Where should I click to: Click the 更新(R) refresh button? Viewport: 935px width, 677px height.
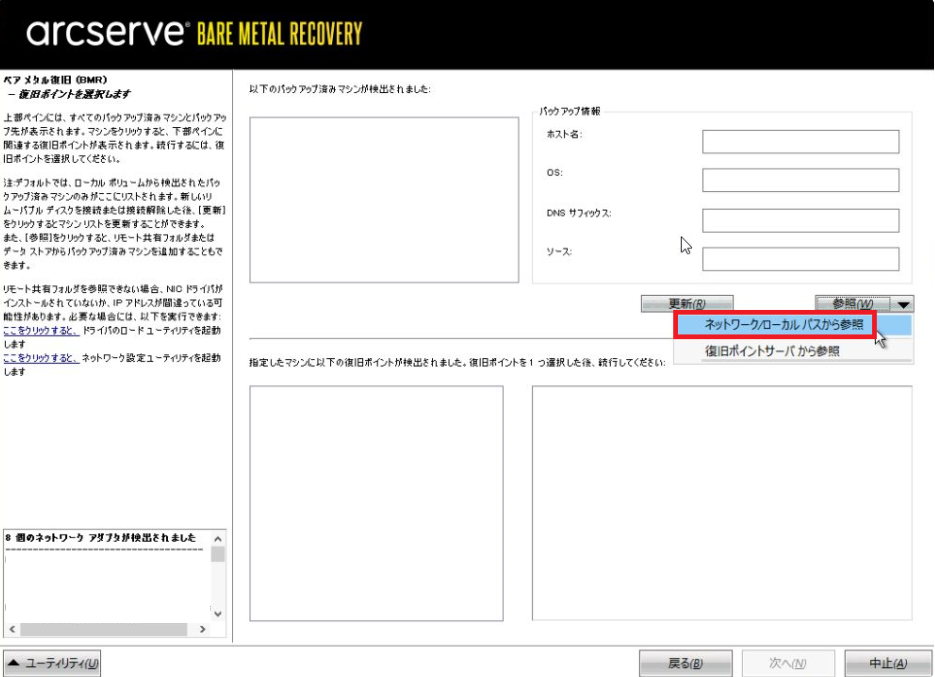click(687, 304)
